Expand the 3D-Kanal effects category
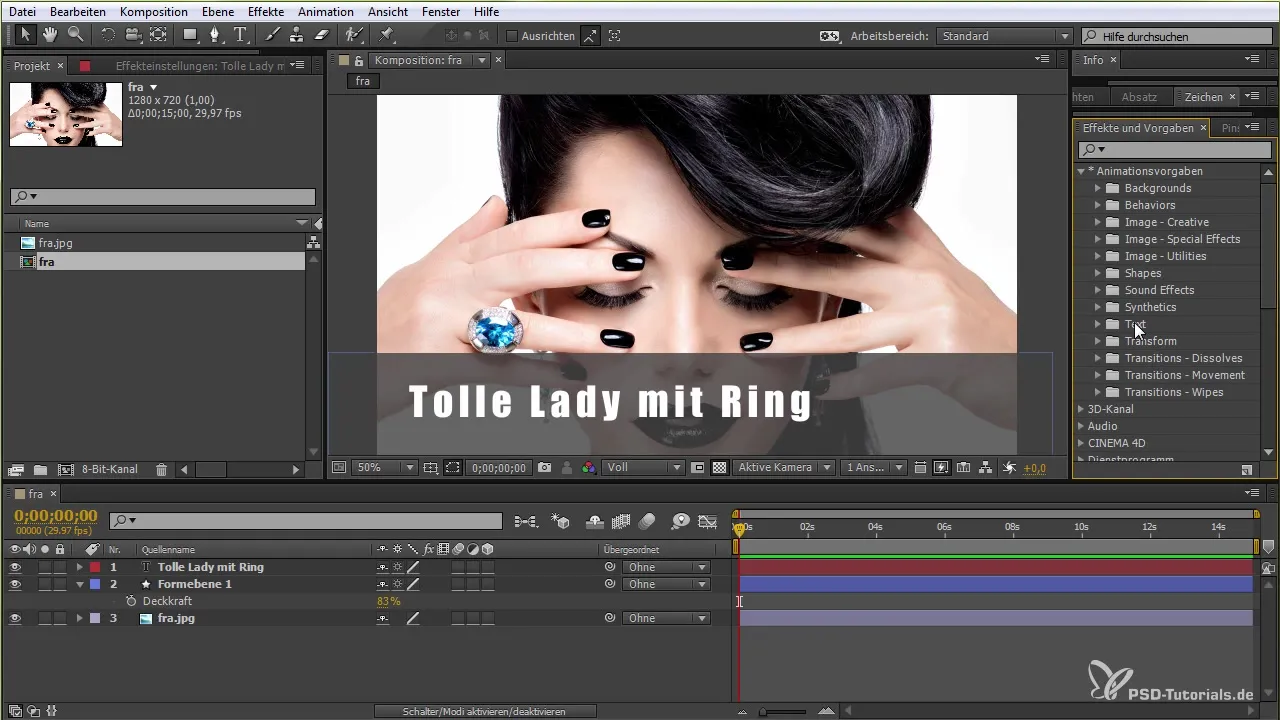 1081,409
